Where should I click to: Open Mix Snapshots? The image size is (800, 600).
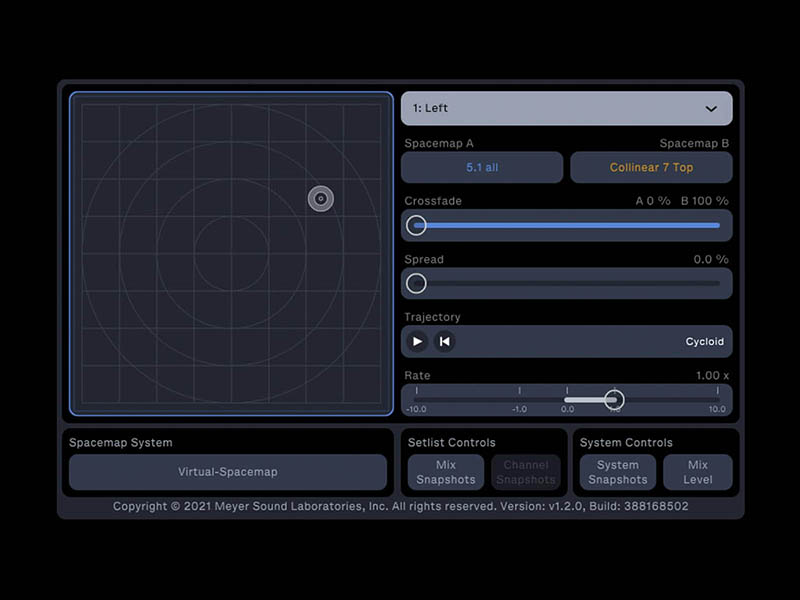[445, 472]
